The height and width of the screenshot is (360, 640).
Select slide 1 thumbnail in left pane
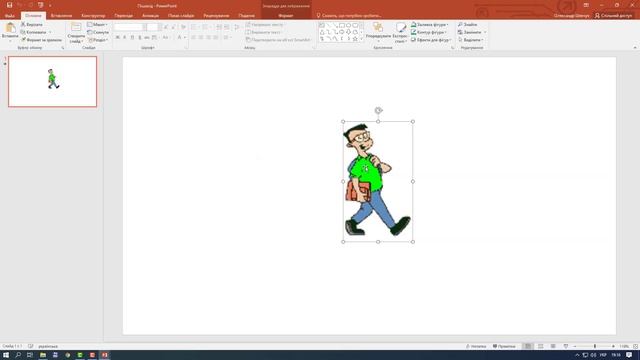tap(53, 82)
